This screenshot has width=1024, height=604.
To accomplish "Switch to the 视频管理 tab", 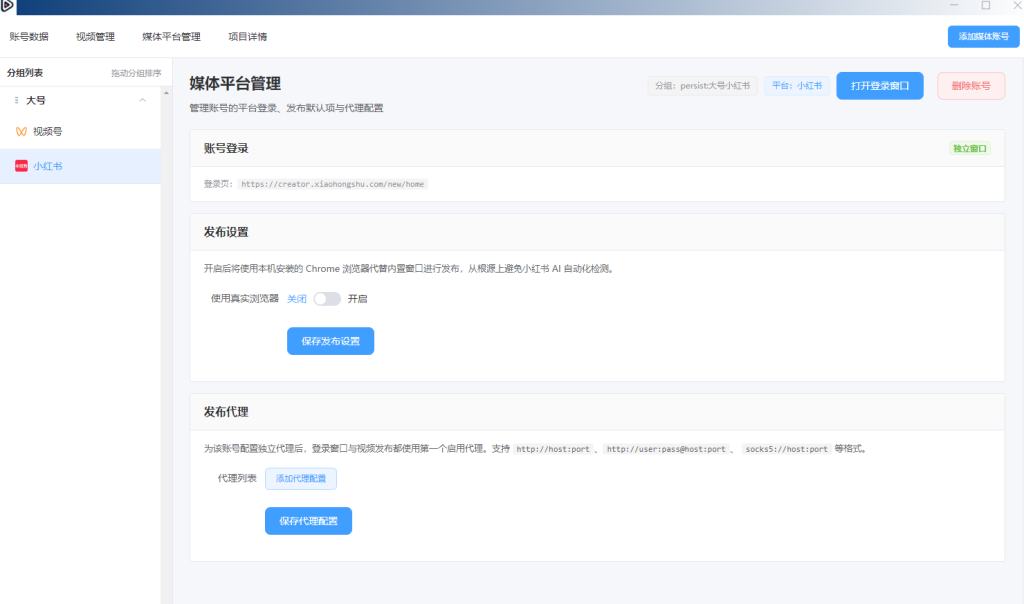I will [x=95, y=37].
